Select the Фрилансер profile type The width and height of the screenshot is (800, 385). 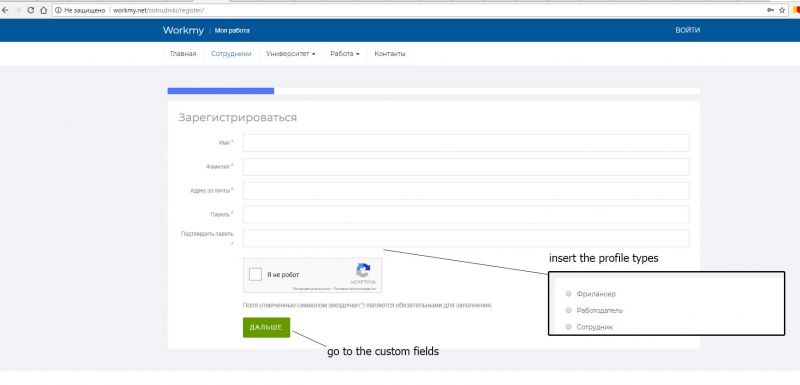pyautogui.click(x=568, y=294)
